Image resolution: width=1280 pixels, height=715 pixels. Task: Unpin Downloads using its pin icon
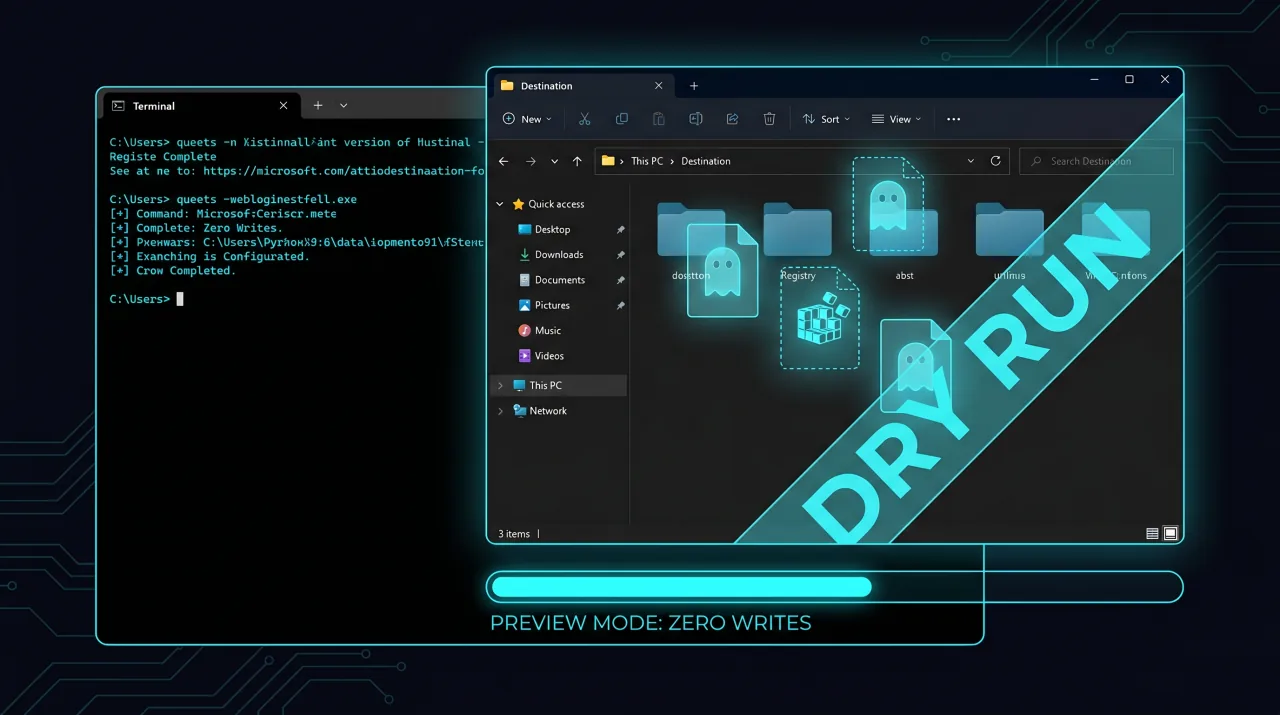tap(621, 255)
